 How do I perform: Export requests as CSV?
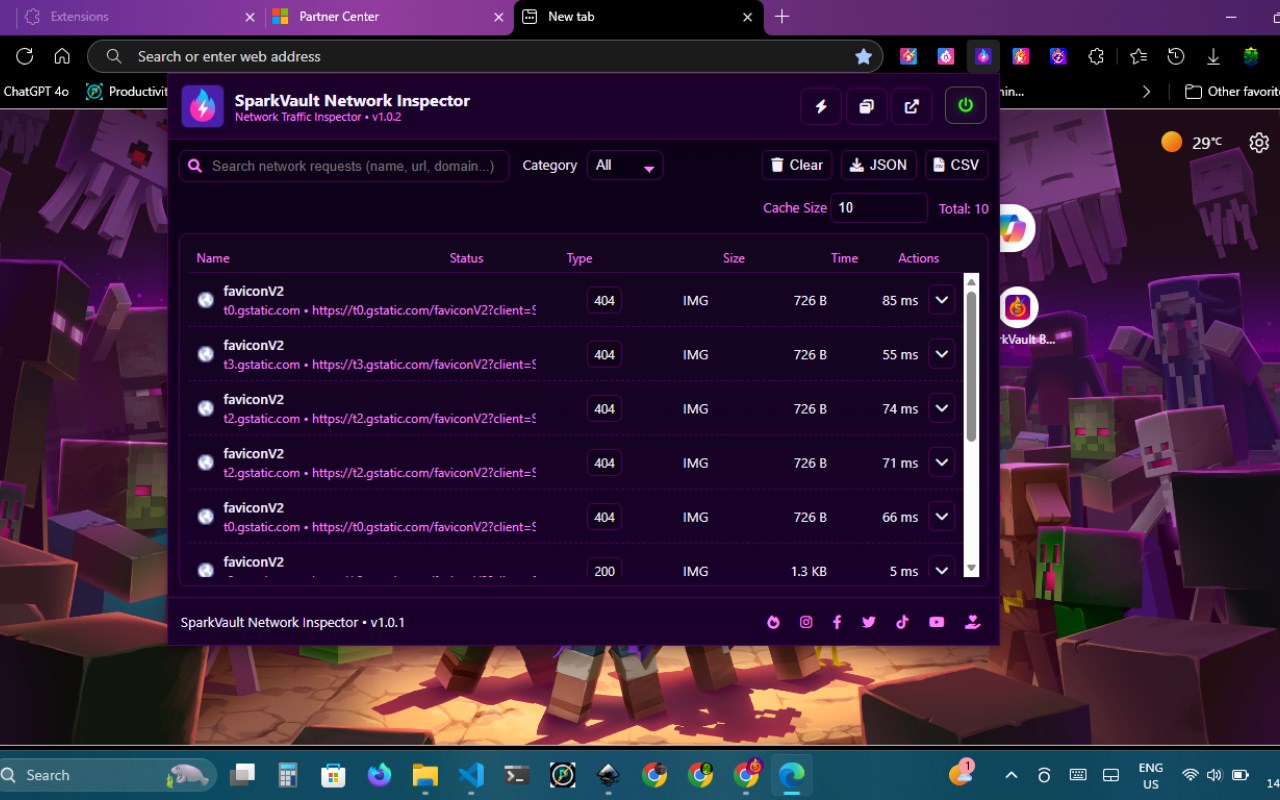point(956,165)
